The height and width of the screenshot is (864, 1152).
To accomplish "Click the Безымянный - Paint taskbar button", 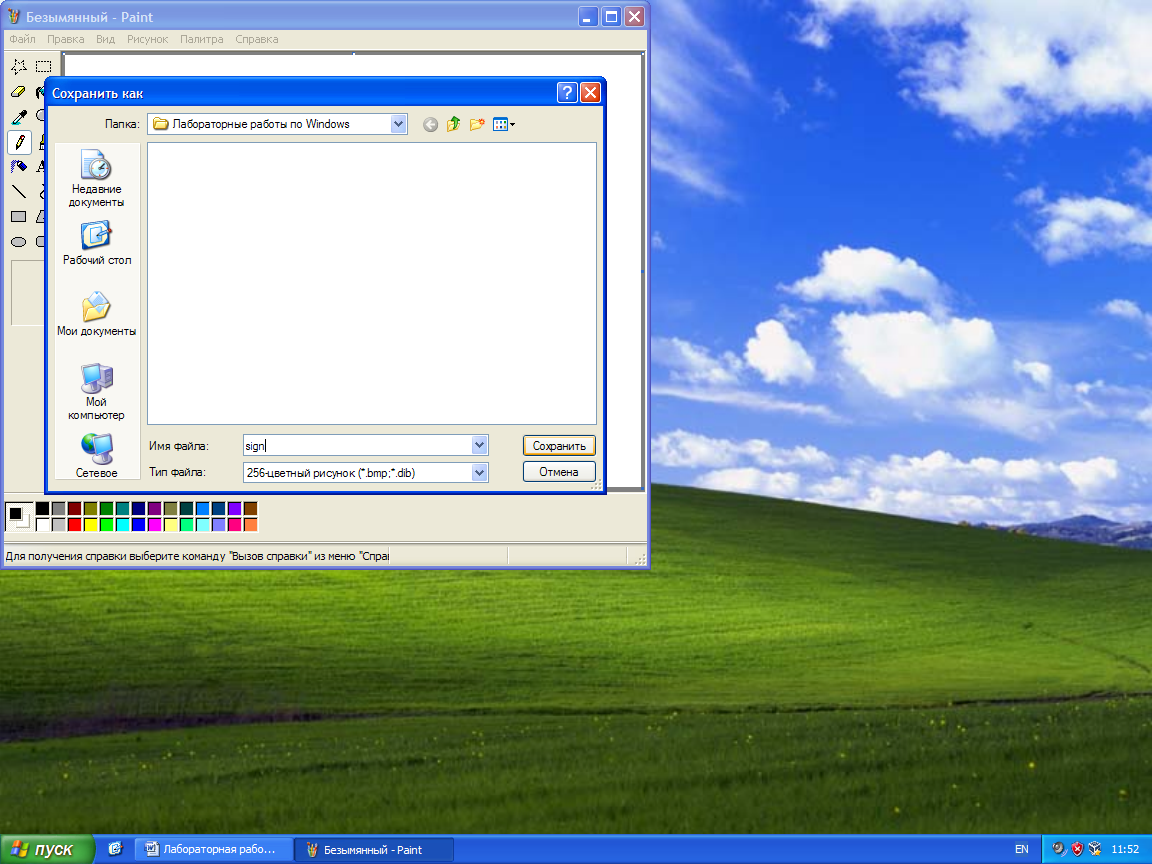I will (x=374, y=849).
